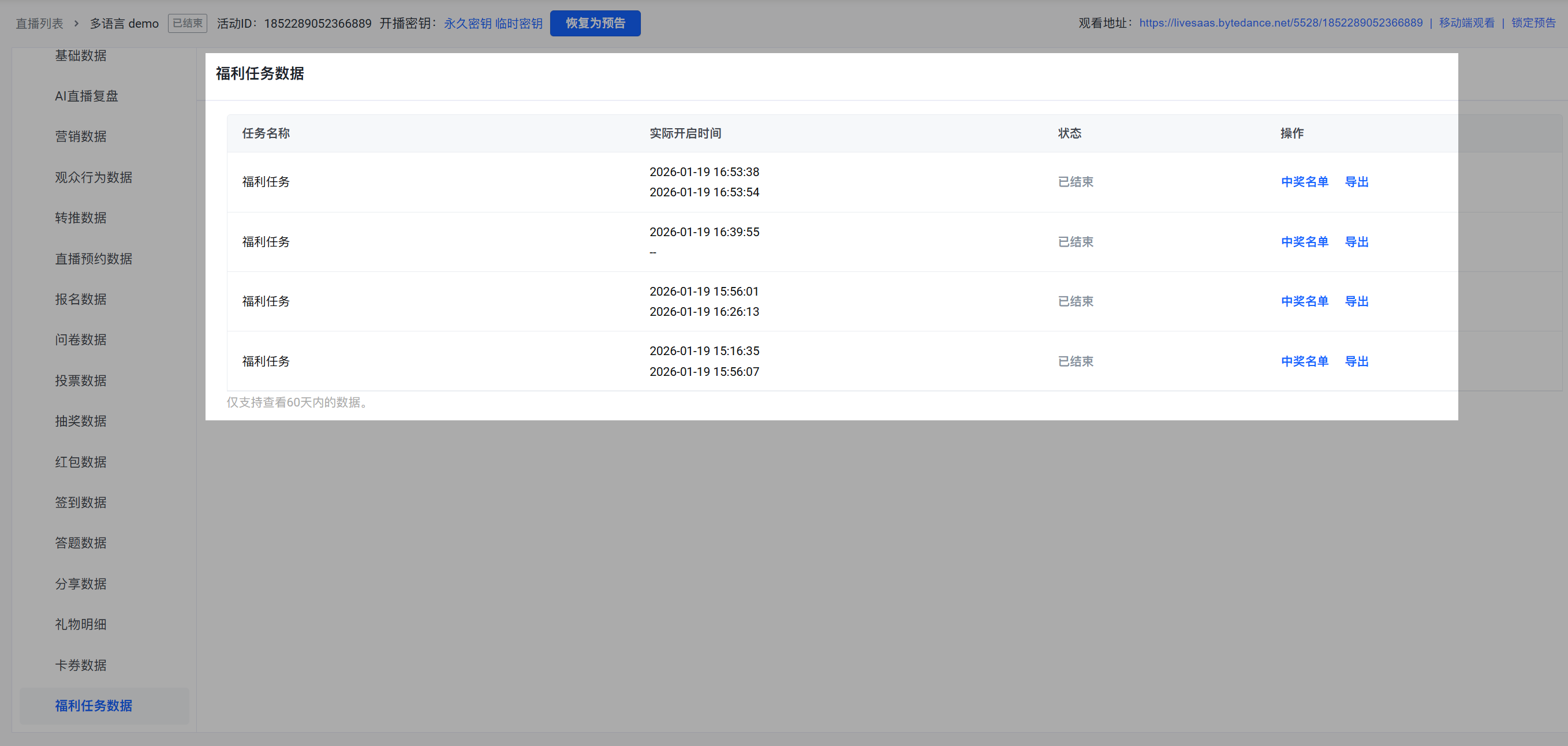Click 导出 for task started 15:16:35
Screen dimensions: 1568x746
[1357, 361]
